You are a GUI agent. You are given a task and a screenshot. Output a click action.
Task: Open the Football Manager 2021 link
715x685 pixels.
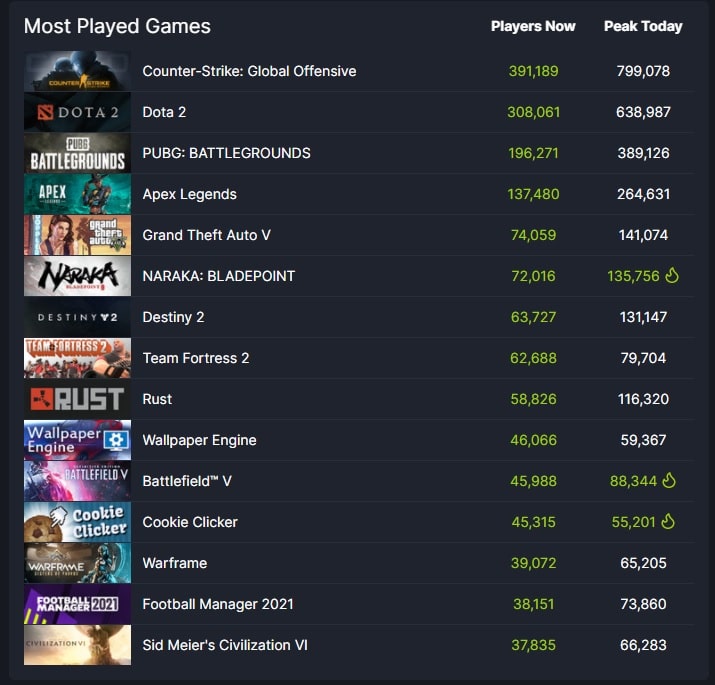pos(218,604)
